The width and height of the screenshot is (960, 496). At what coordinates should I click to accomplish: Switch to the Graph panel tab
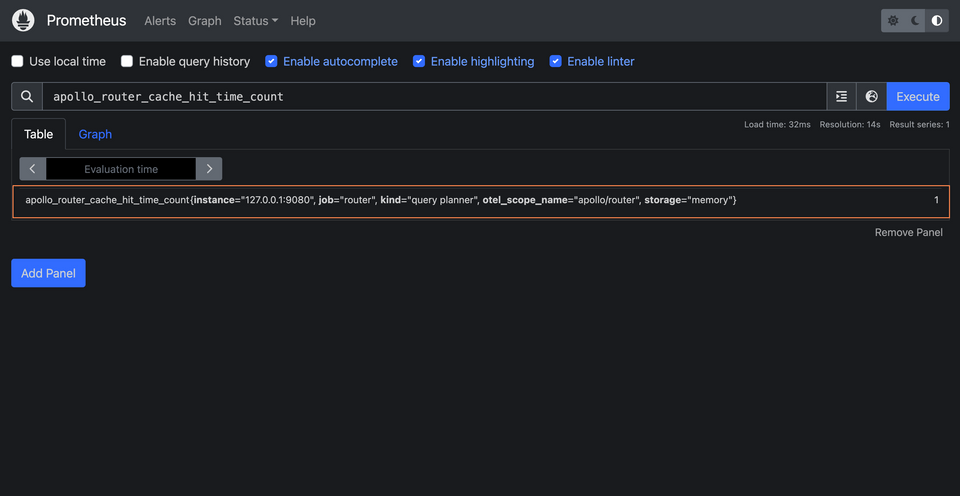(x=95, y=134)
